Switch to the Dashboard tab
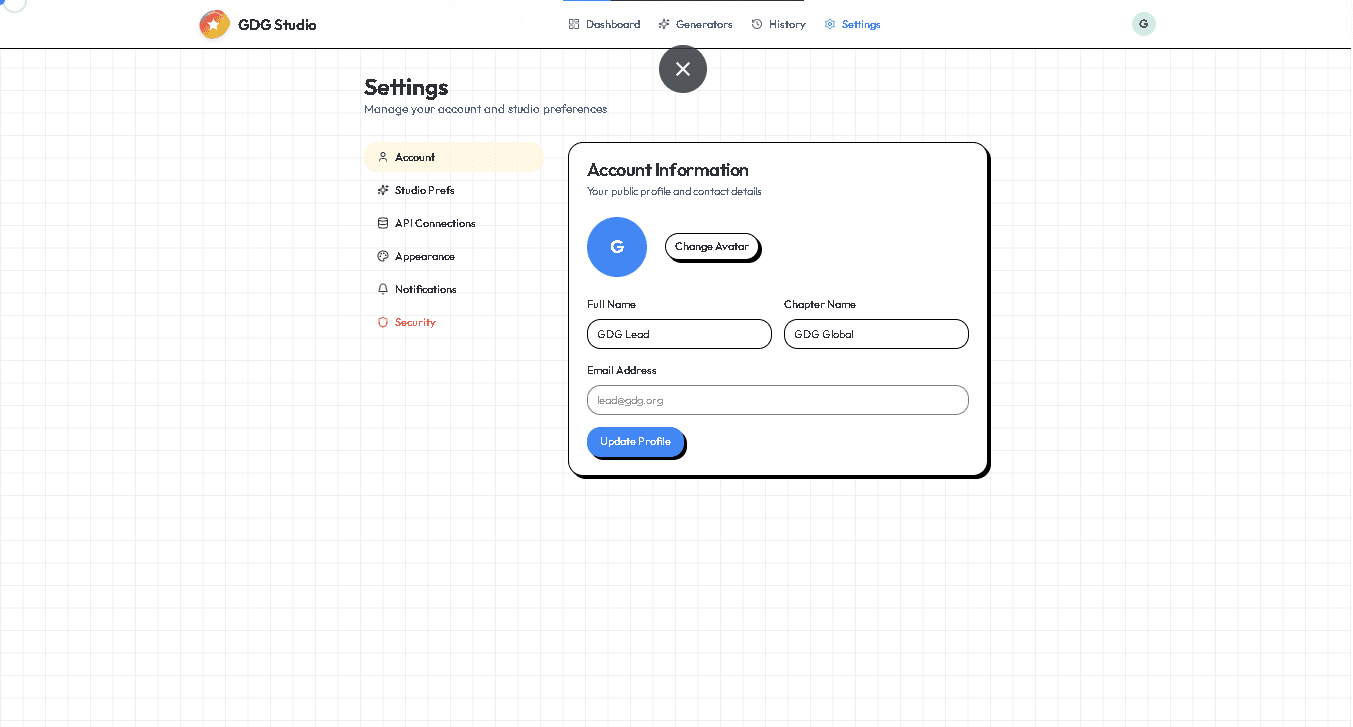This screenshot has height=727, width=1353. point(604,23)
